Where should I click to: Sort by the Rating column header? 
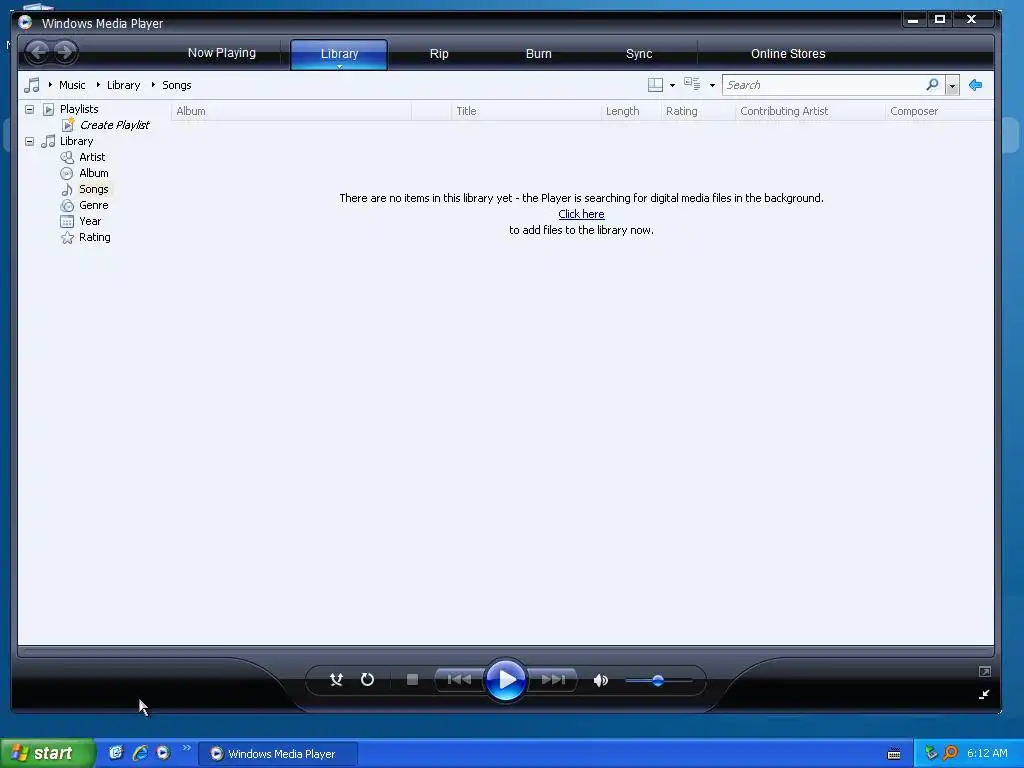point(698,111)
